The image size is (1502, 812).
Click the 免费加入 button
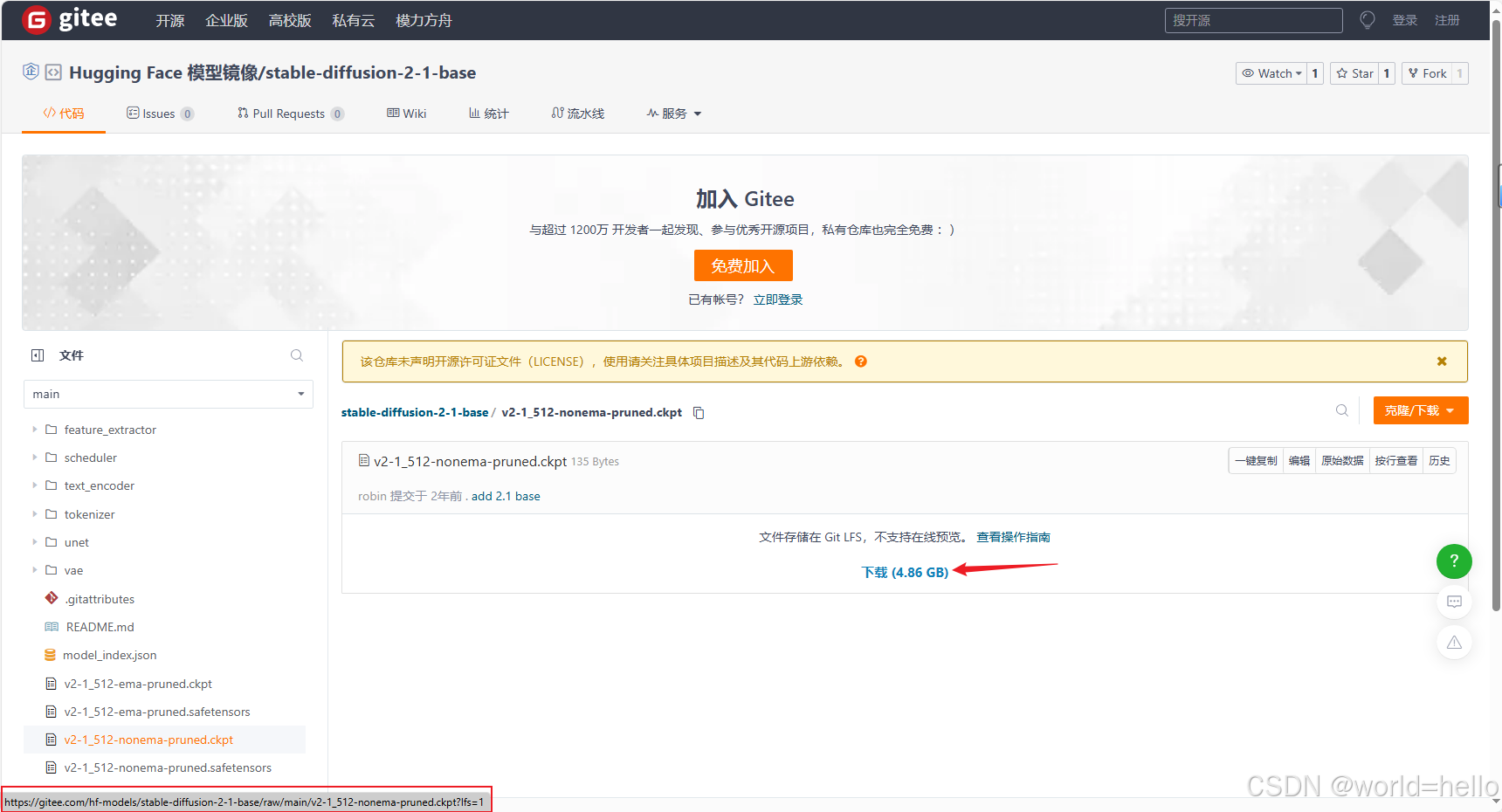[x=743, y=265]
